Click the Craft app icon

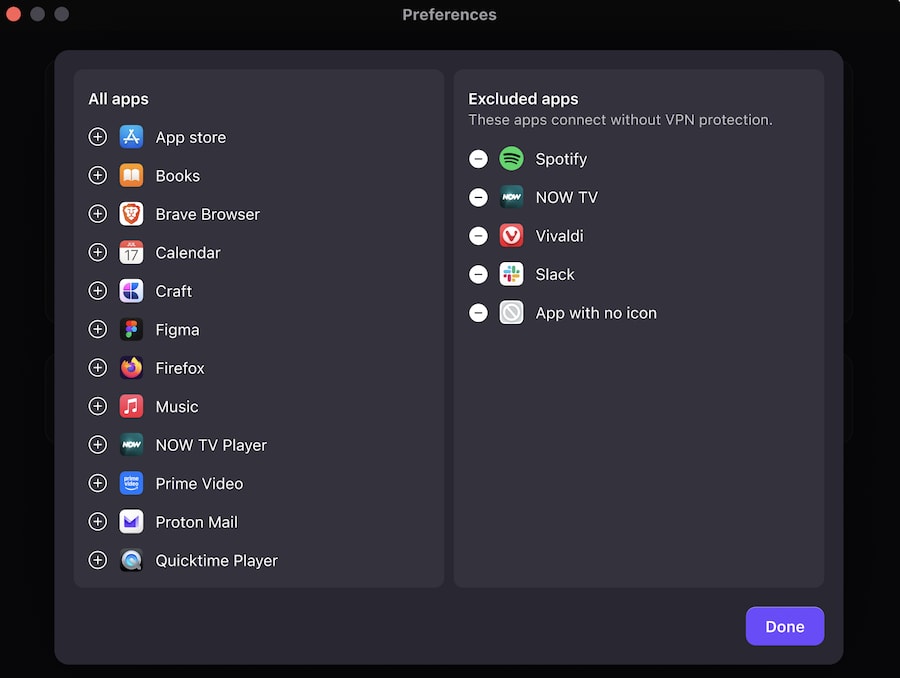pos(131,291)
